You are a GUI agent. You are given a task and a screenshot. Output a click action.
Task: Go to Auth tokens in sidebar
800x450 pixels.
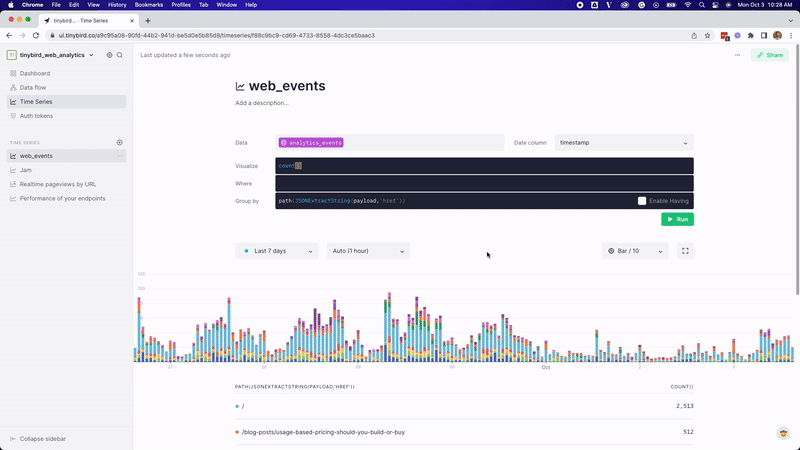[x=36, y=116]
